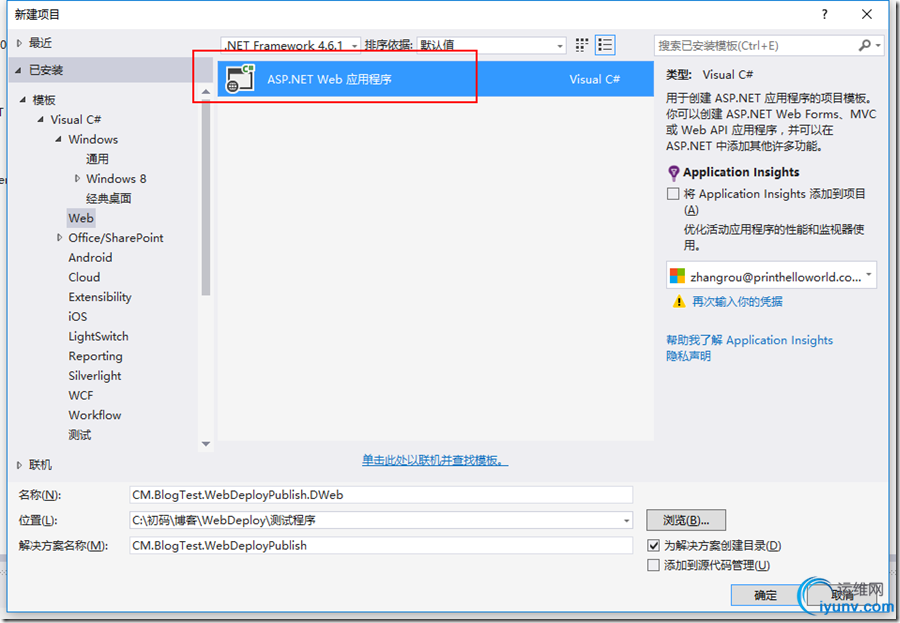900x623 pixels.
Task: Click the 取消 button
Action: 842,595
